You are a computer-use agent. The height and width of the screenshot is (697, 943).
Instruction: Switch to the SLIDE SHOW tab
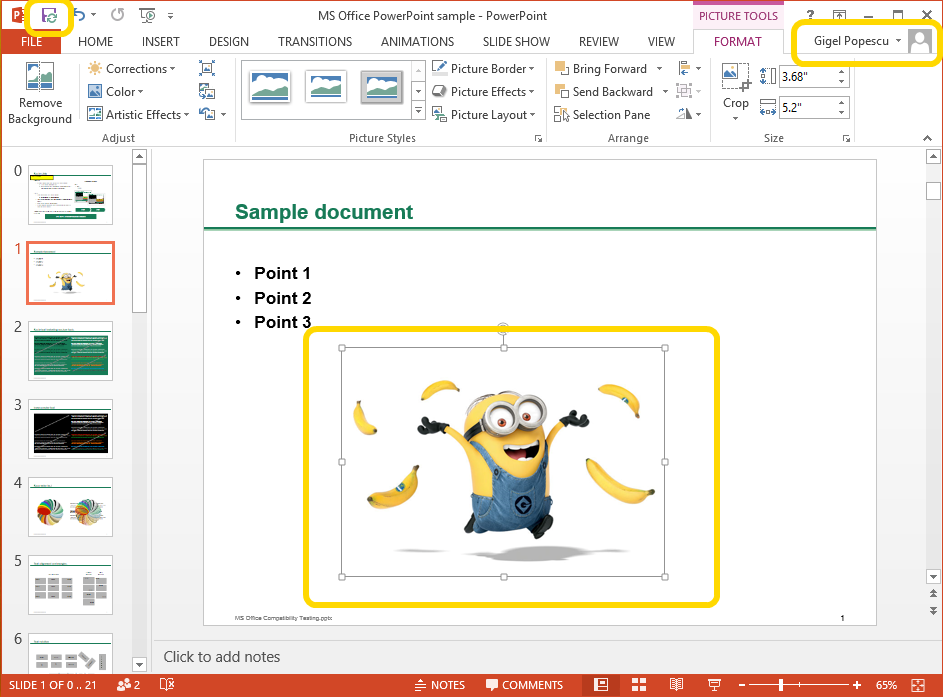516,41
